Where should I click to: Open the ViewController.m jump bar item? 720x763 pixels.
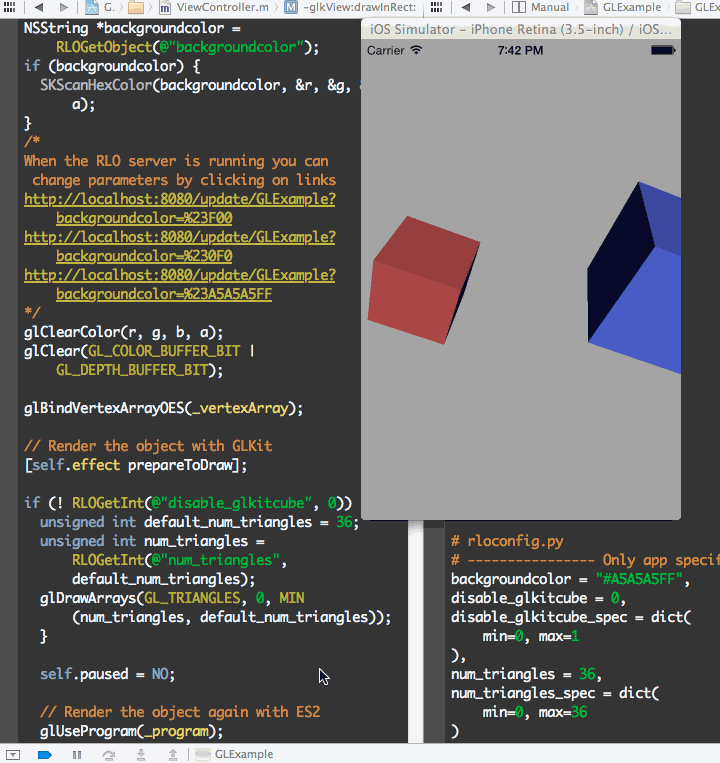(x=214, y=7)
